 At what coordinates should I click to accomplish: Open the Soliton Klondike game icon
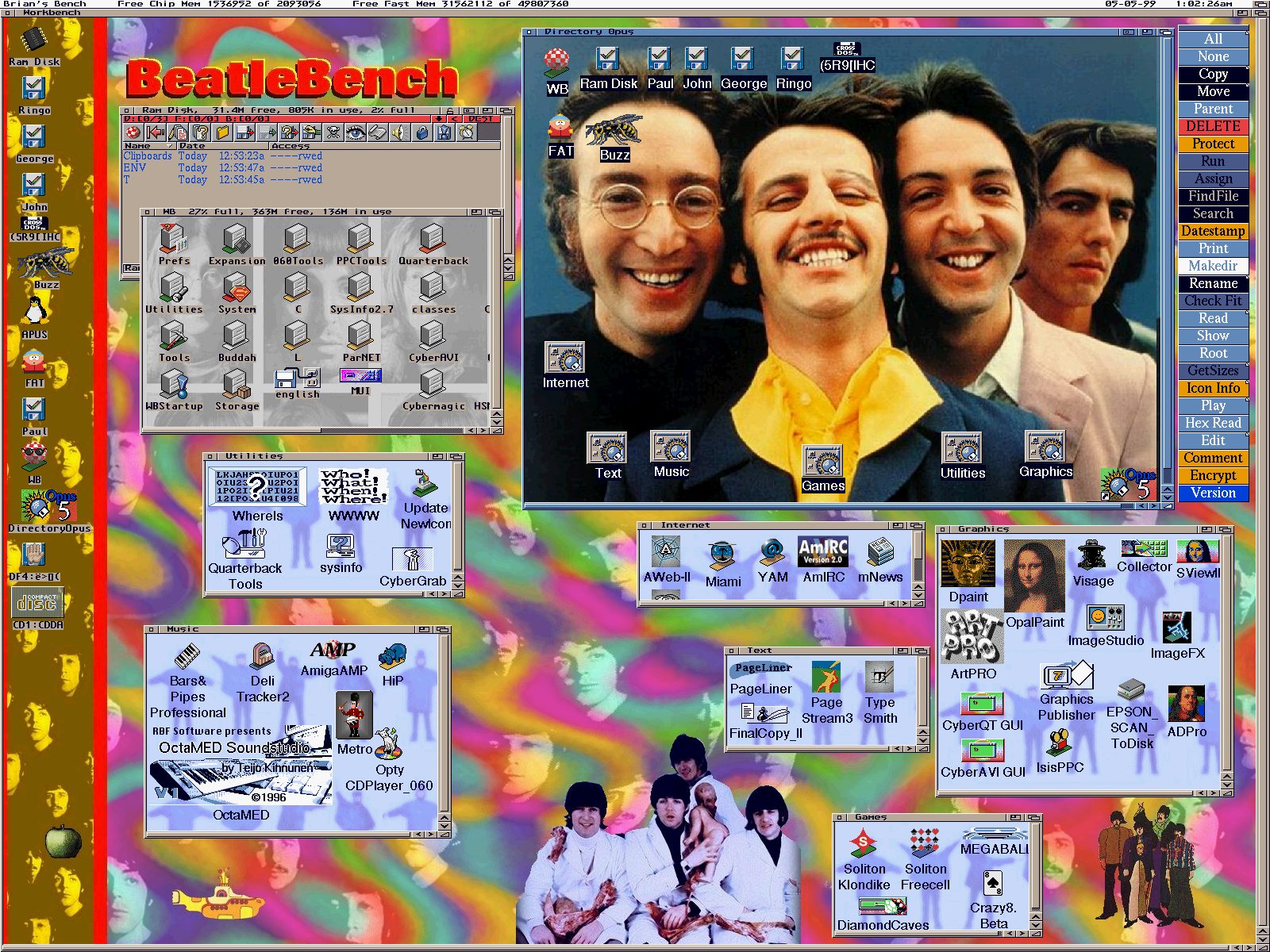(x=863, y=844)
